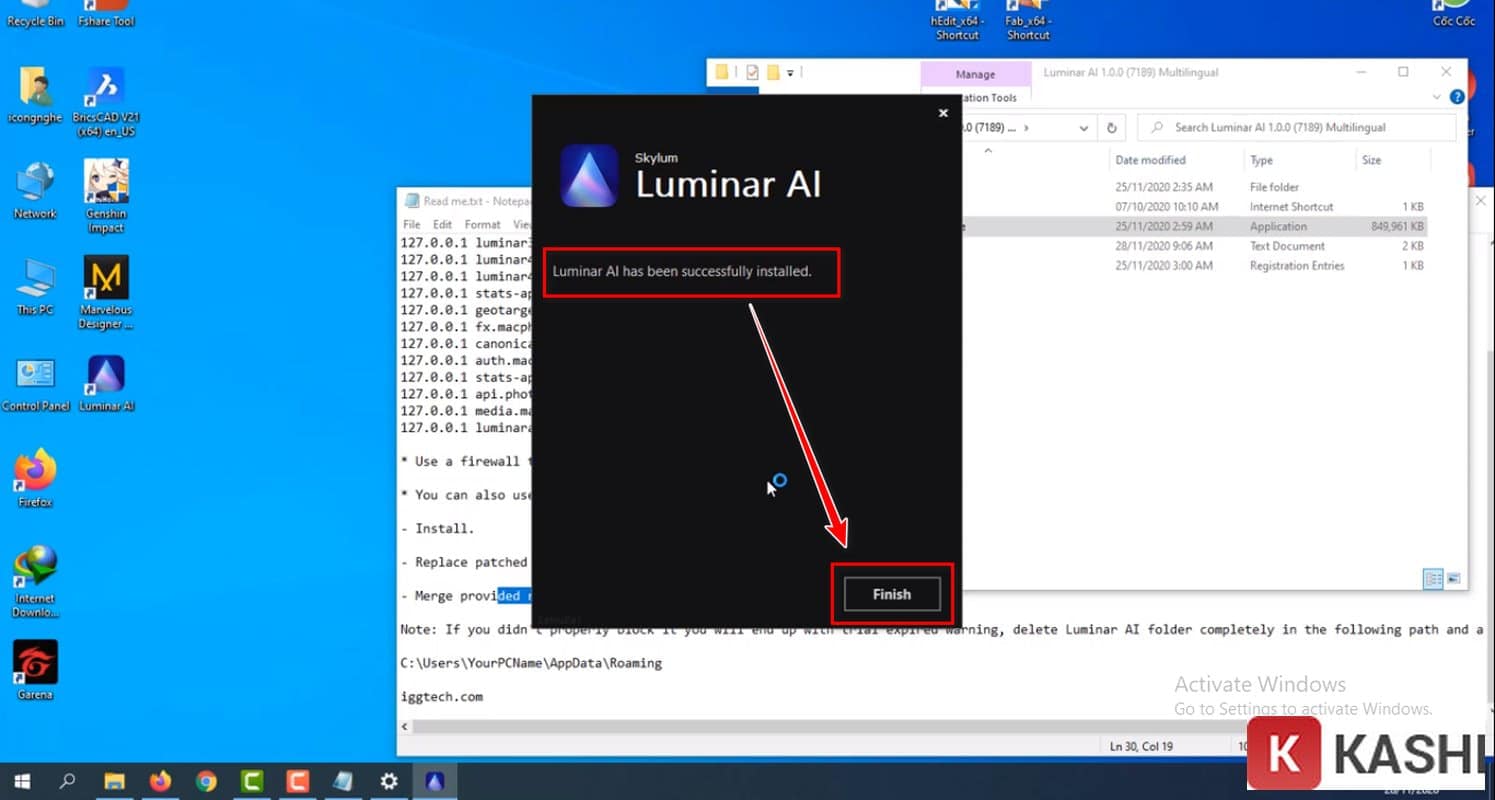Switch to Notepad on the taskbar
This screenshot has height=800, width=1495.
[x=344, y=781]
